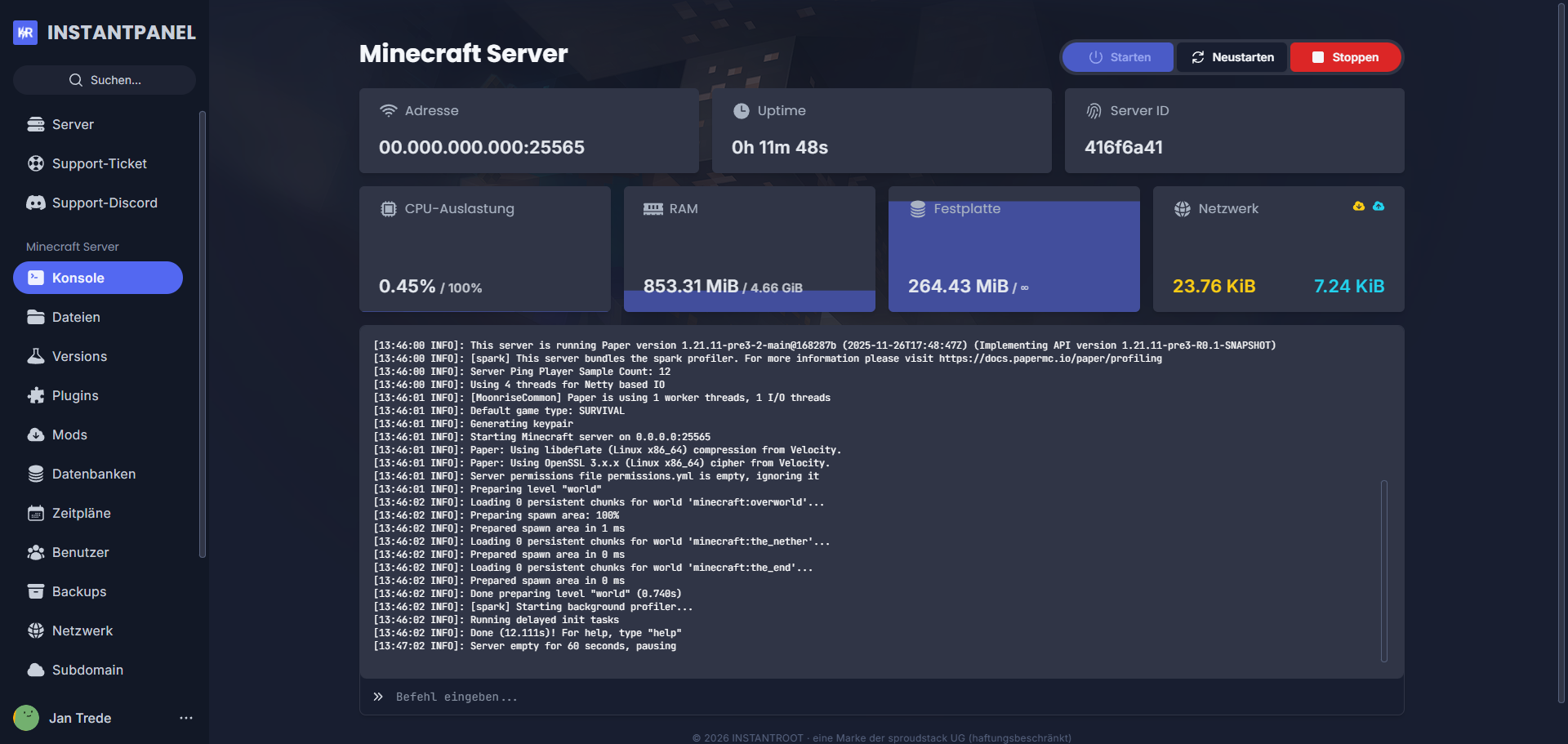Click the Zeitpläne calendar icon
The image size is (1568, 744).
tap(36, 513)
